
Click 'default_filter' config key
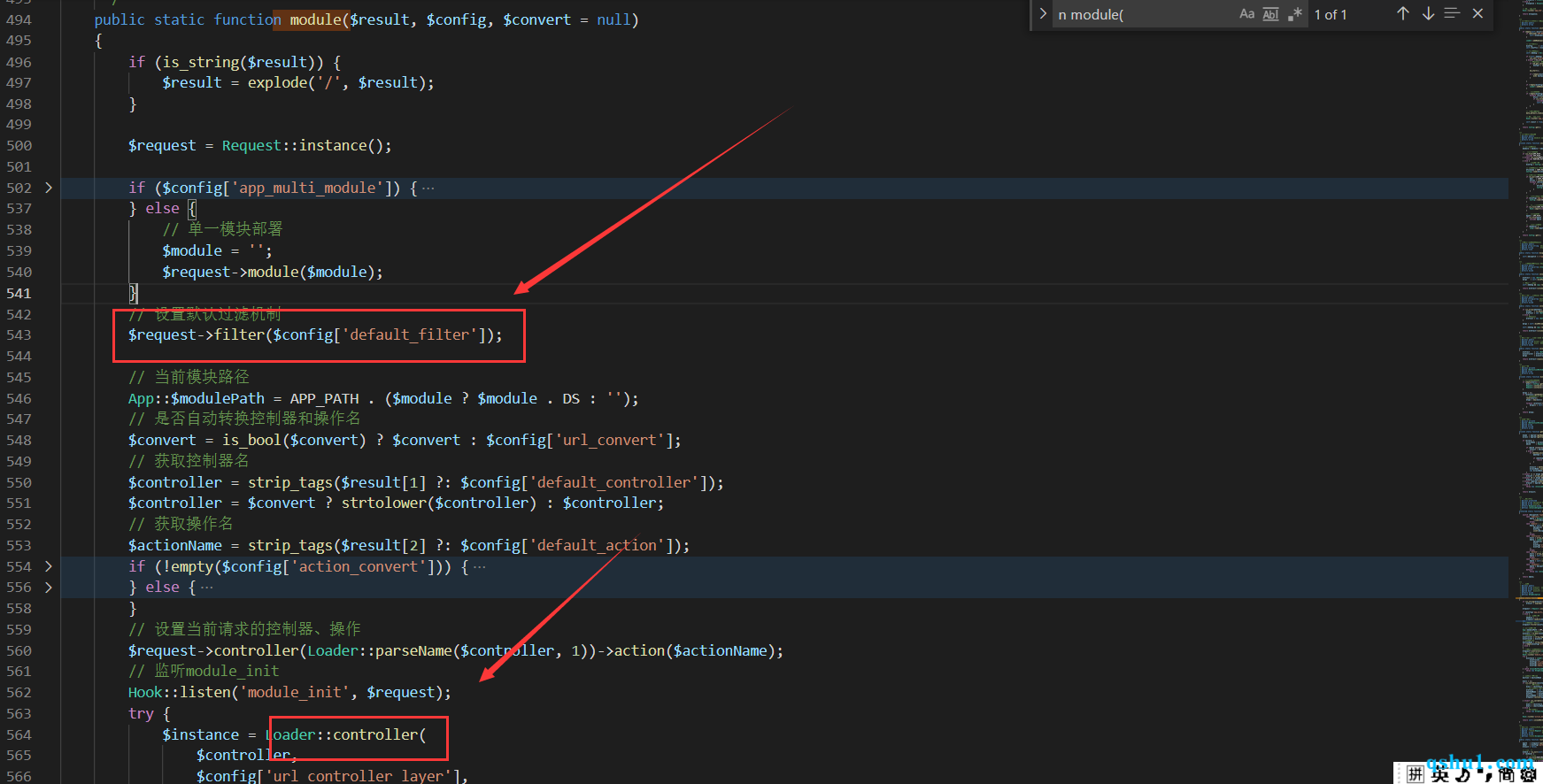409,334
